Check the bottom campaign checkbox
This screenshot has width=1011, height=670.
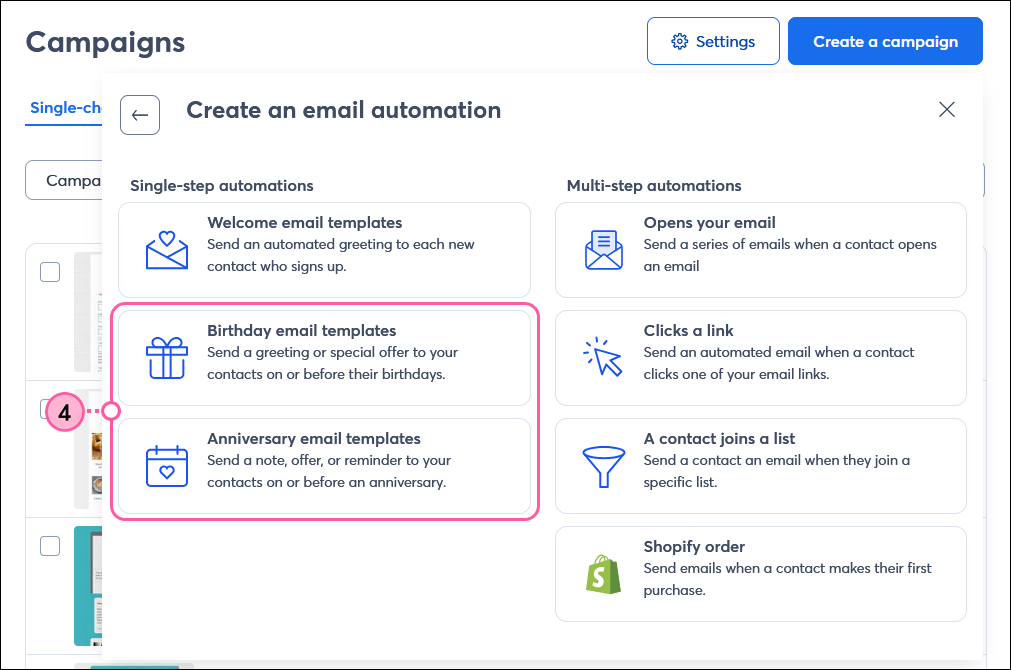50,546
